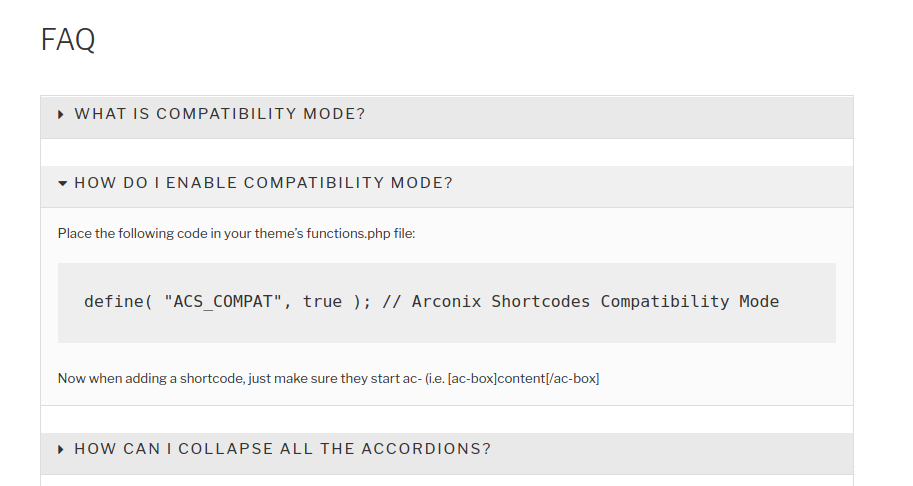Click the 'true' value in the code snippet
913x486 pixels.
click(x=322, y=301)
